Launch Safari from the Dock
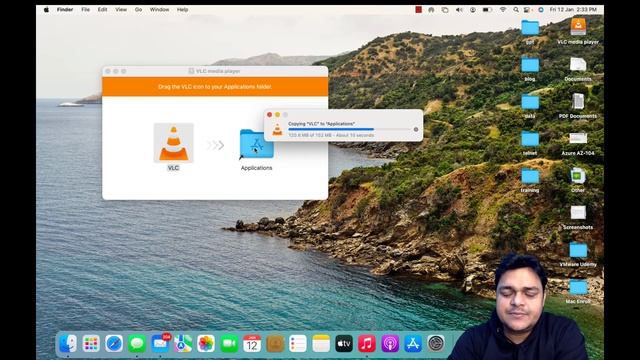The height and width of the screenshot is (360, 640). pyautogui.click(x=114, y=344)
